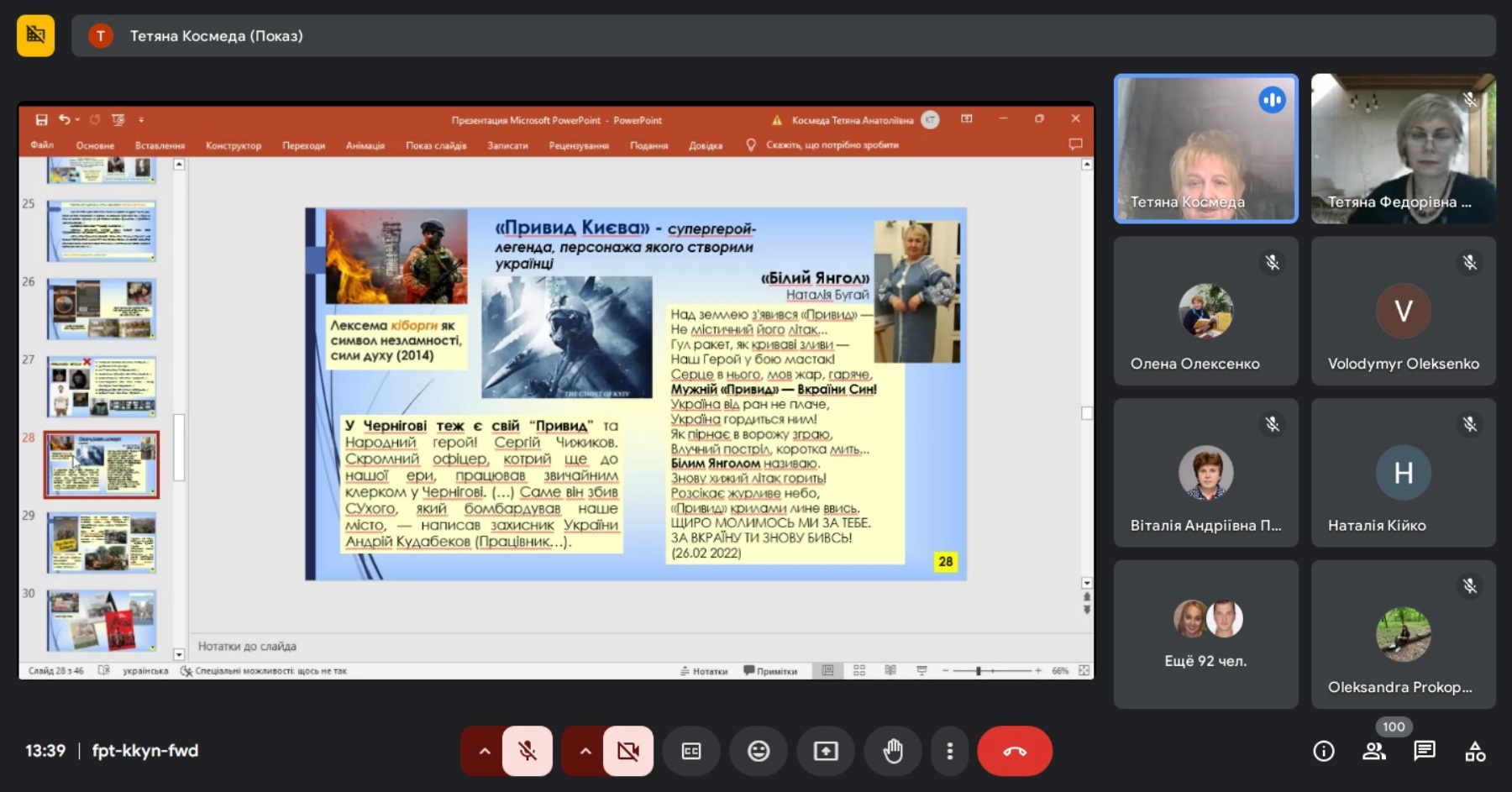Select slide 29 thumbnail
This screenshot has width=1512, height=792.
(102, 543)
